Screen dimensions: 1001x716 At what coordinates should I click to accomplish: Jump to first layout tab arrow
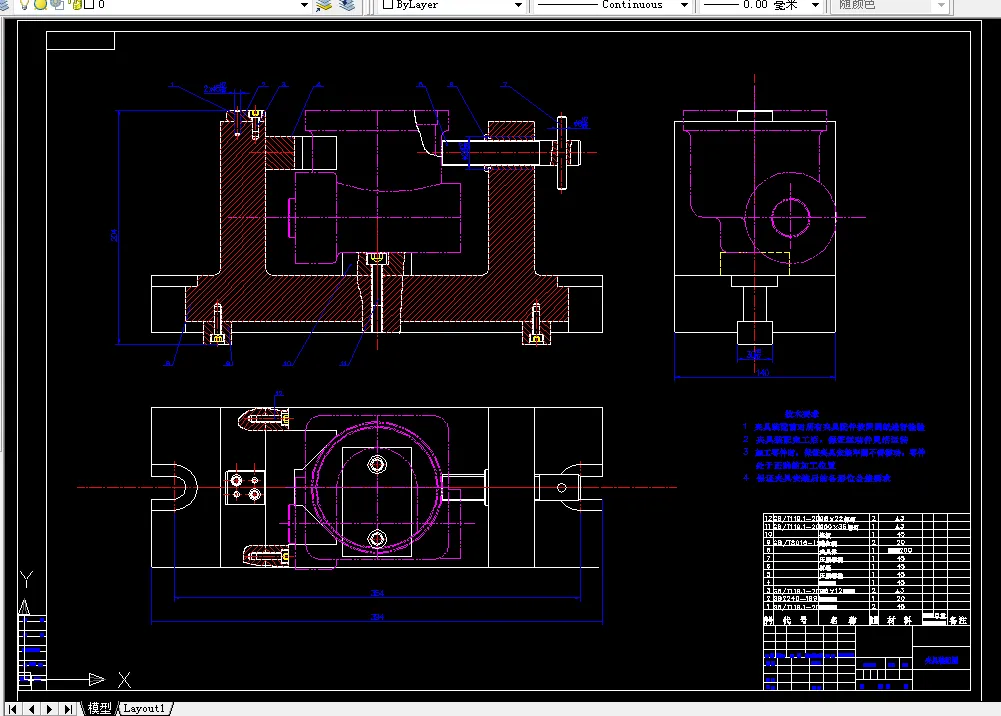pyautogui.click(x=13, y=709)
